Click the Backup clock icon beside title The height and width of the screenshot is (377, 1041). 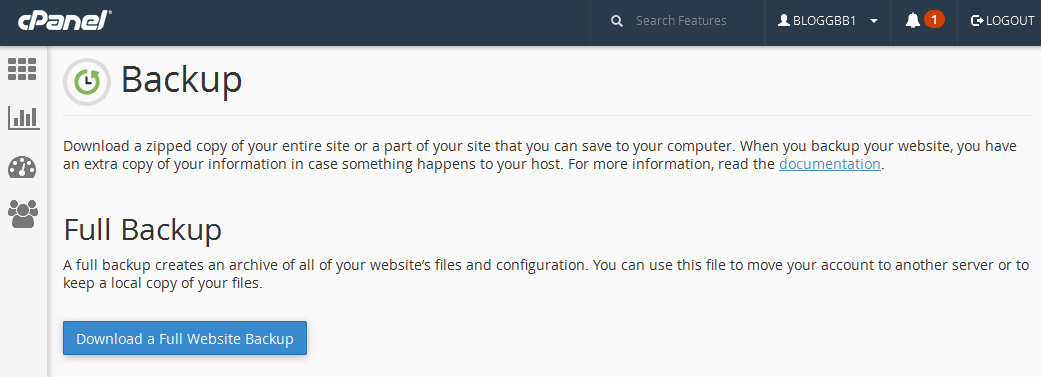point(87,82)
